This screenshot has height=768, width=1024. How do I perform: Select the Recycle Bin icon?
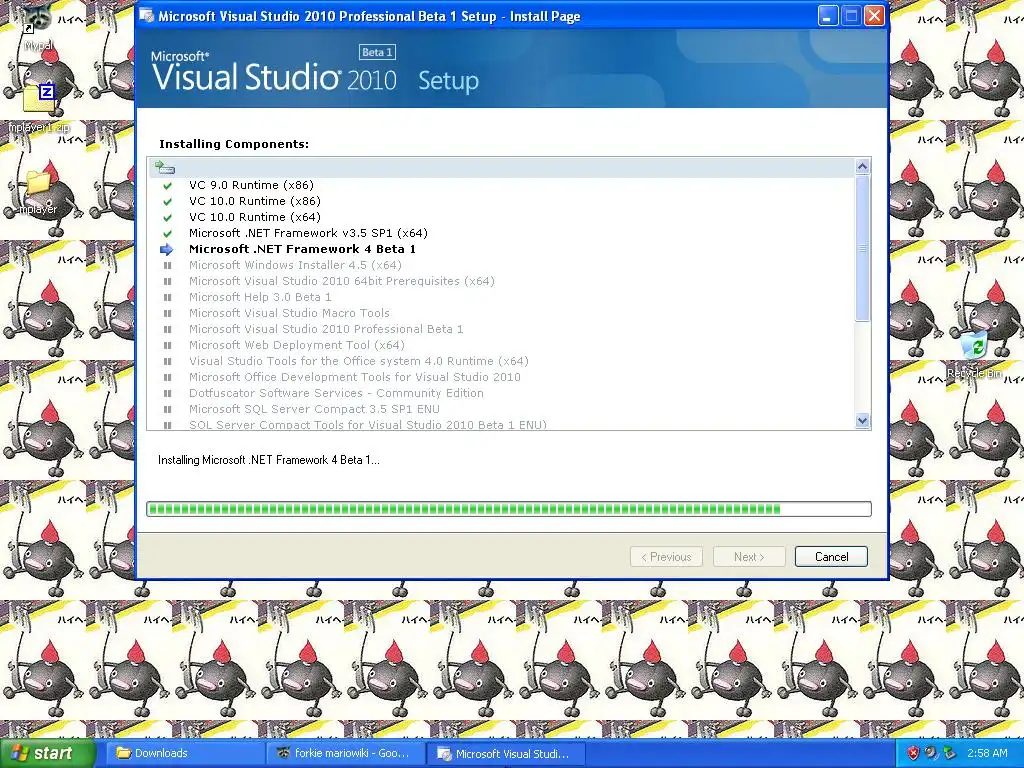point(974,354)
